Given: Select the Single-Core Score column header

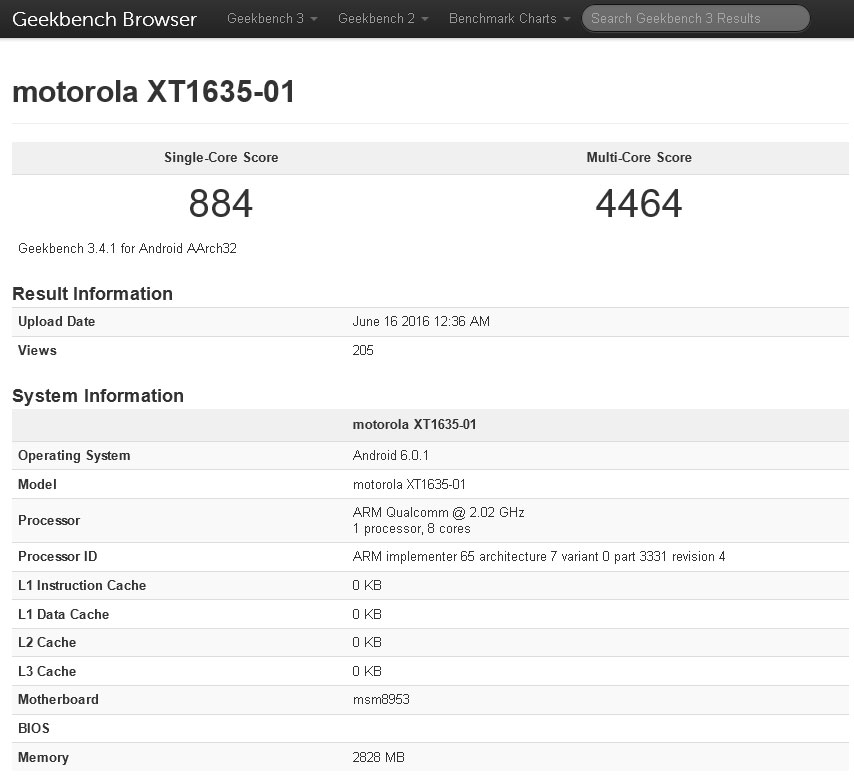Looking at the screenshot, I should 221,158.
